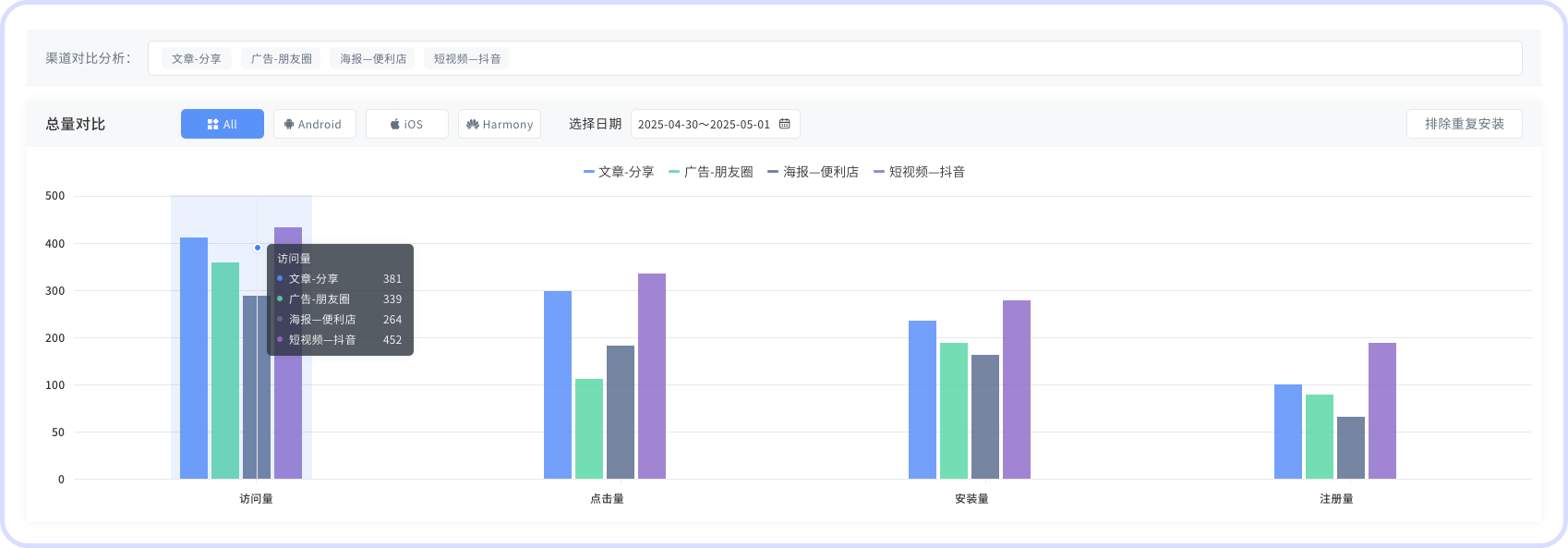1568x548 pixels.
Task: Select the 短视频—抖音 channel tag
Action: [467, 58]
